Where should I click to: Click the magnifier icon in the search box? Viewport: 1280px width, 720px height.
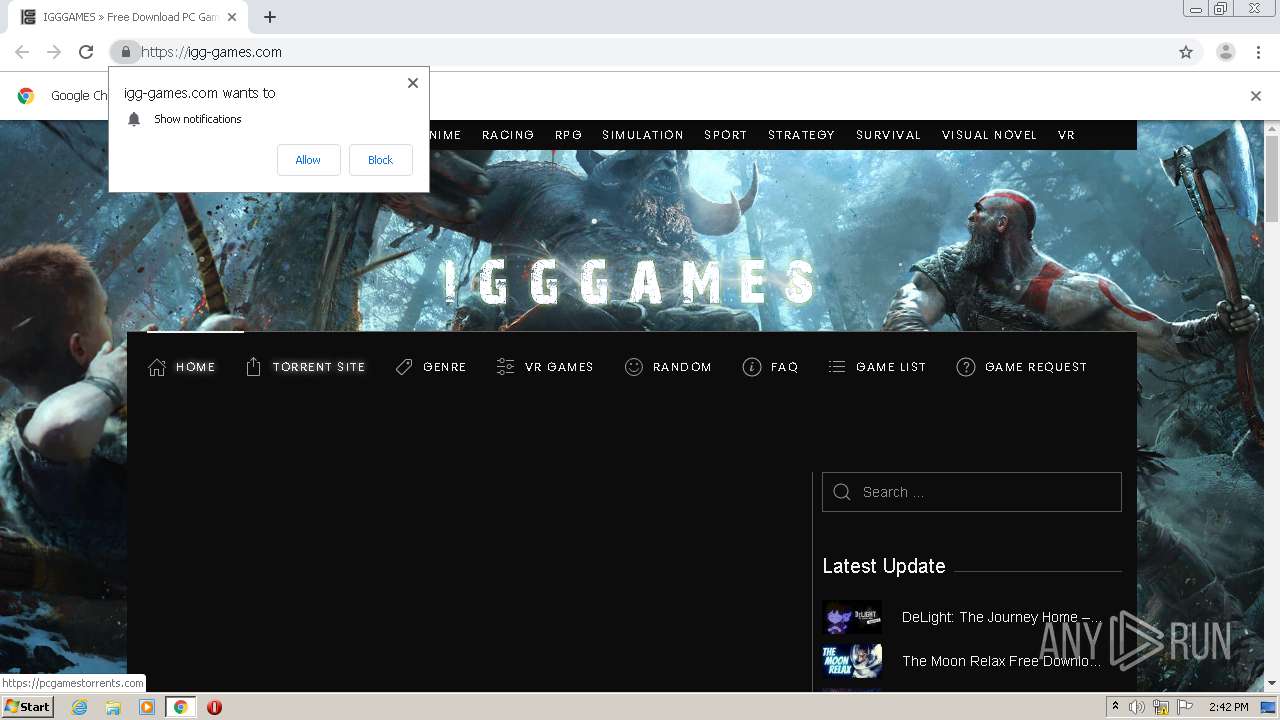[x=842, y=492]
